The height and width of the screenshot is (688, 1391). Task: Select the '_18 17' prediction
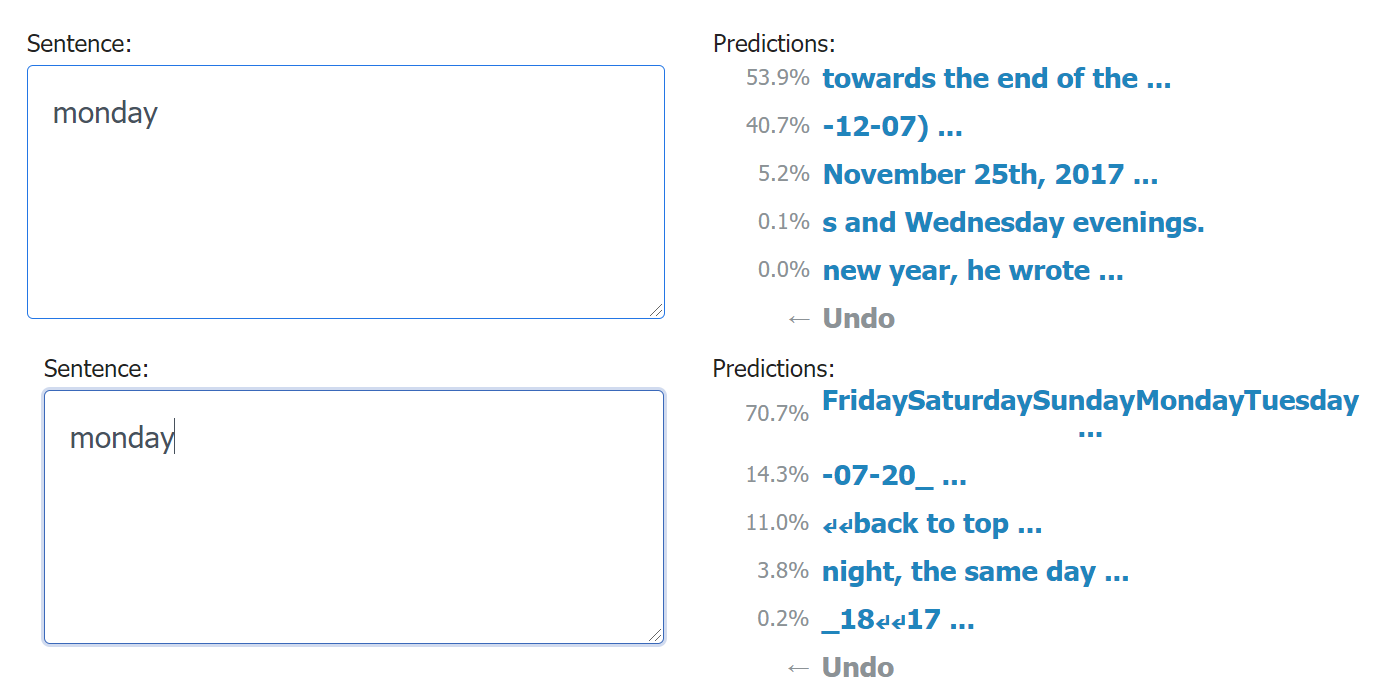point(898,620)
